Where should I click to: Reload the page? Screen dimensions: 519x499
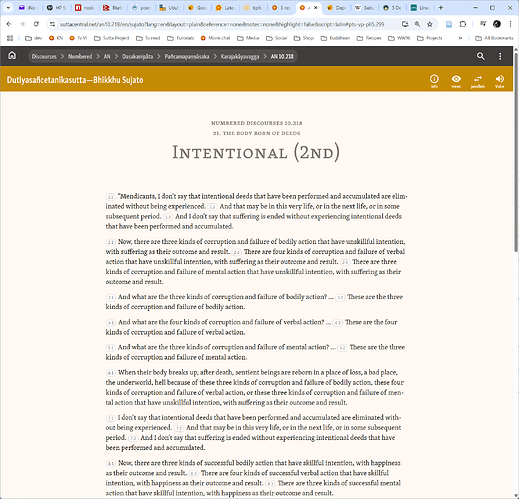36,24
